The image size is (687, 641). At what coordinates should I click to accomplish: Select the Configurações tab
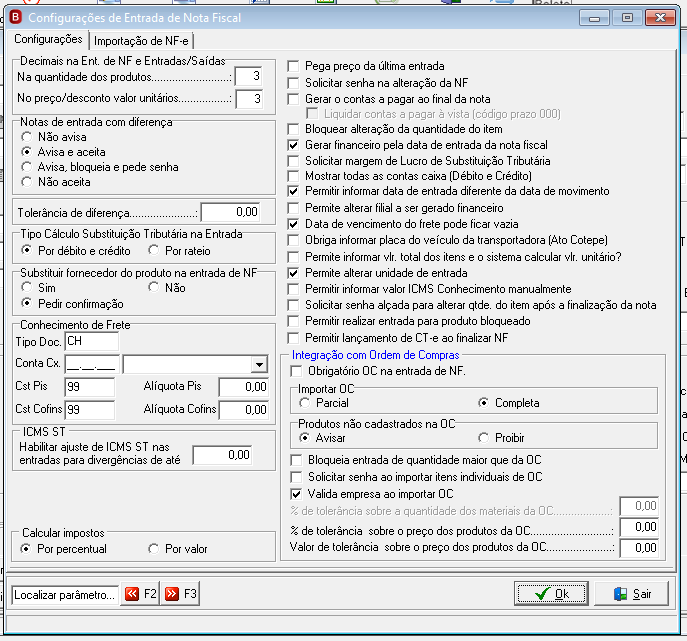(48, 39)
